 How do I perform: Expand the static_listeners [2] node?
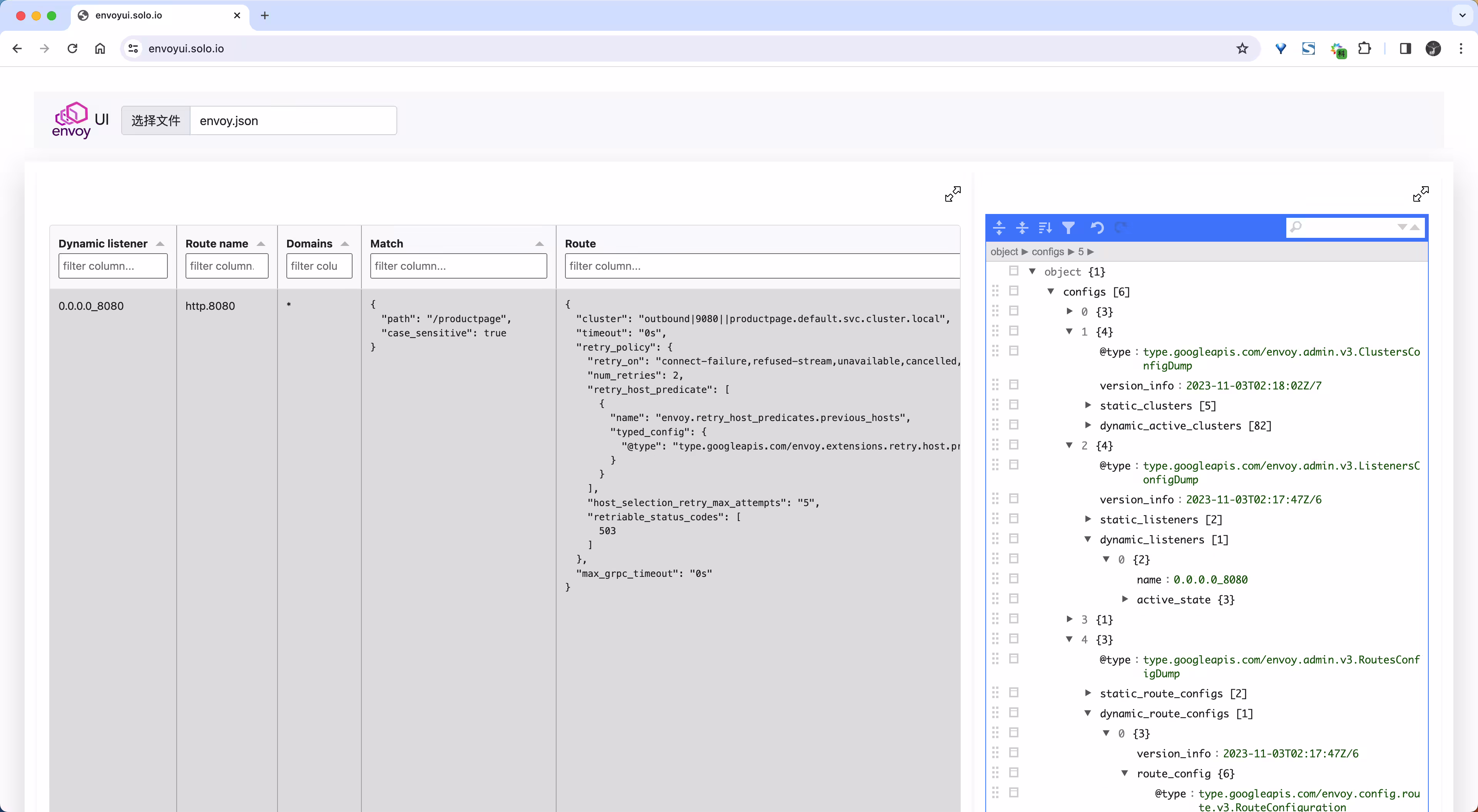pyautogui.click(x=1088, y=519)
